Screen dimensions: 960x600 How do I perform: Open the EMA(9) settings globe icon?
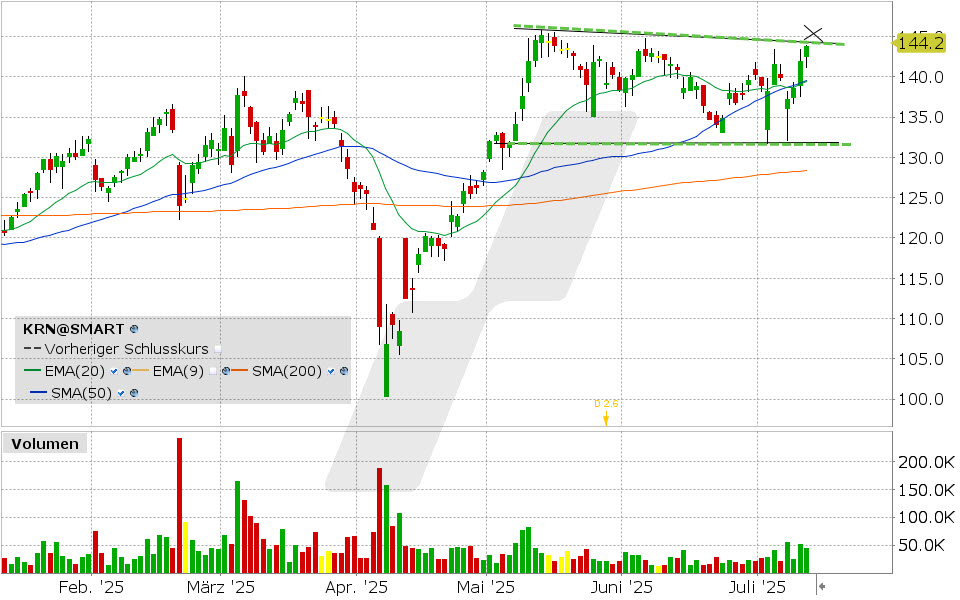[x=226, y=371]
